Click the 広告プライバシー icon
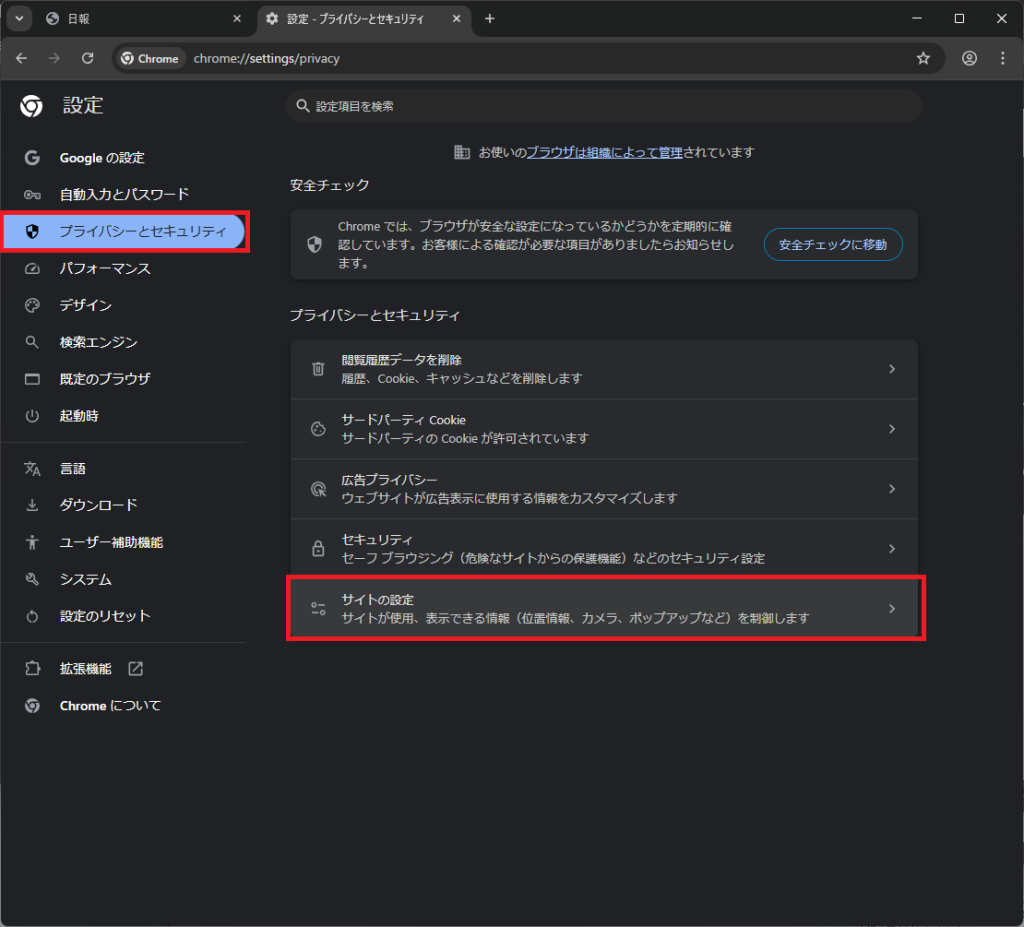 [x=318, y=489]
